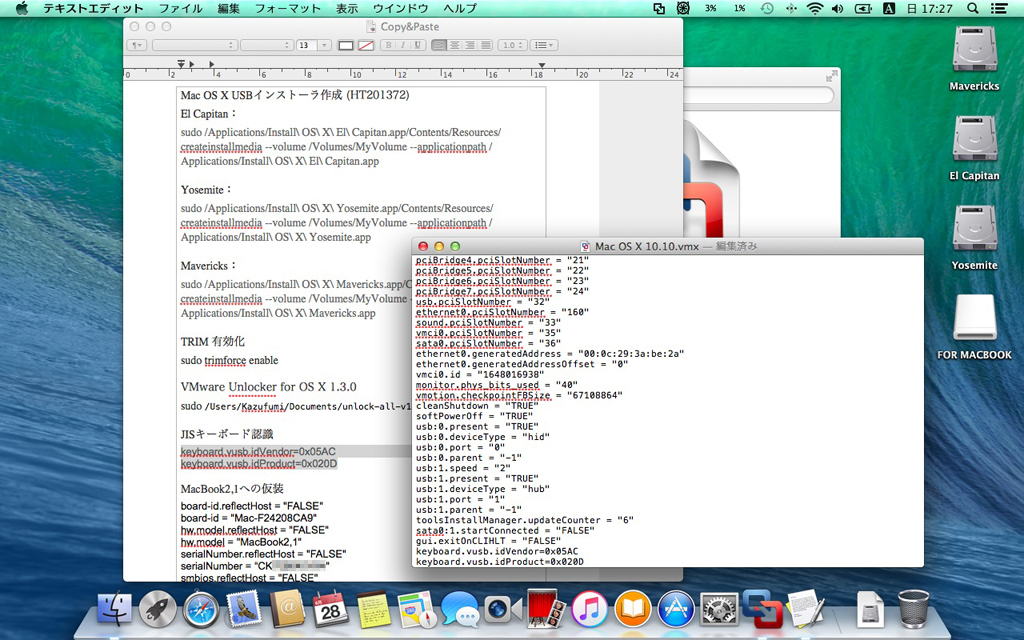Open App Store from the Dock
1024x640 pixels.
pyautogui.click(x=676, y=609)
